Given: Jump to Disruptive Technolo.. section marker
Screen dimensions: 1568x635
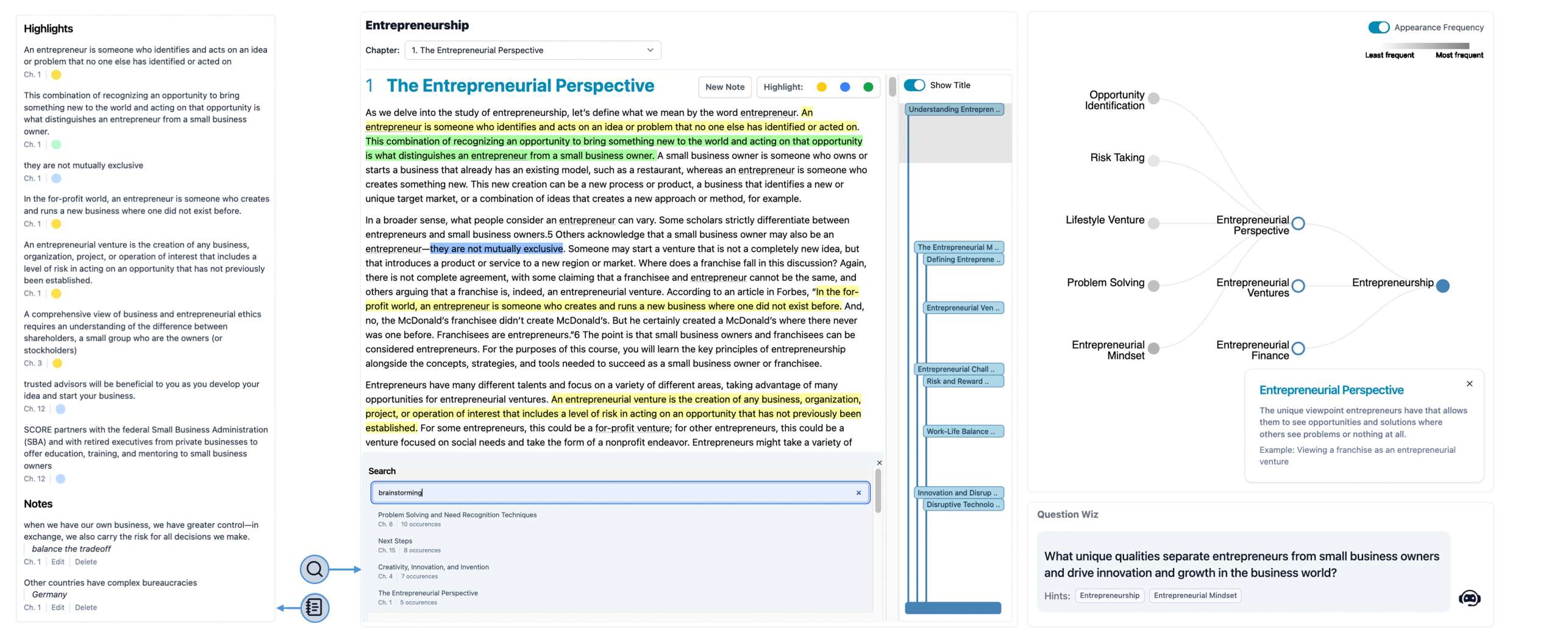Looking at the screenshot, I should click(963, 505).
